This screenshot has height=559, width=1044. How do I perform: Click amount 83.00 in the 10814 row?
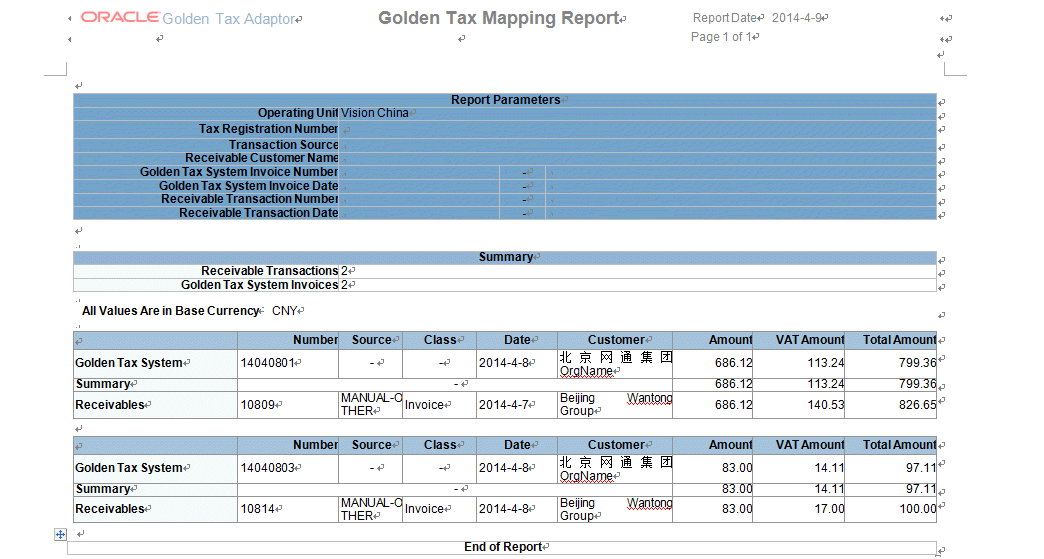point(737,509)
